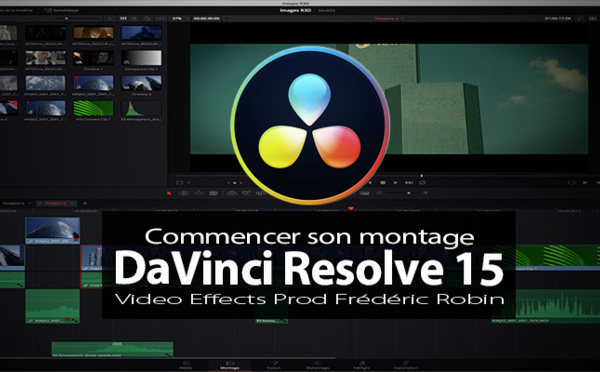The height and width of the screenshot is (372, 600).
Task: Expand the viewer transform mode dropdown arrow
Action: tap(189, 183)
